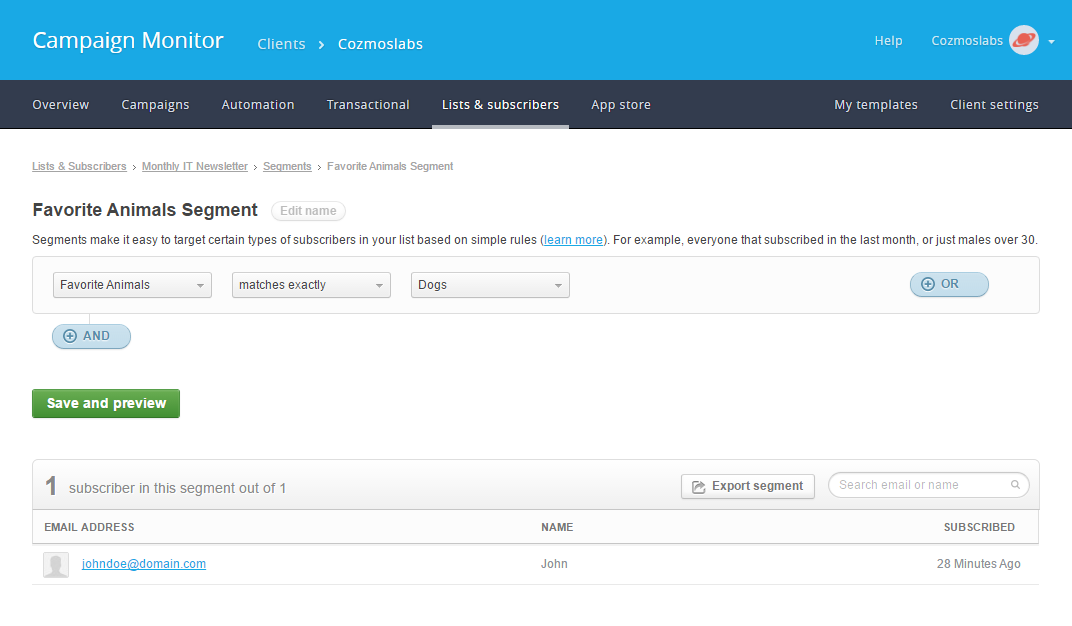Viewport: 1072px width, 626px height.
Task: Open the Dogs value dropdown
Action: click(490, 285)
